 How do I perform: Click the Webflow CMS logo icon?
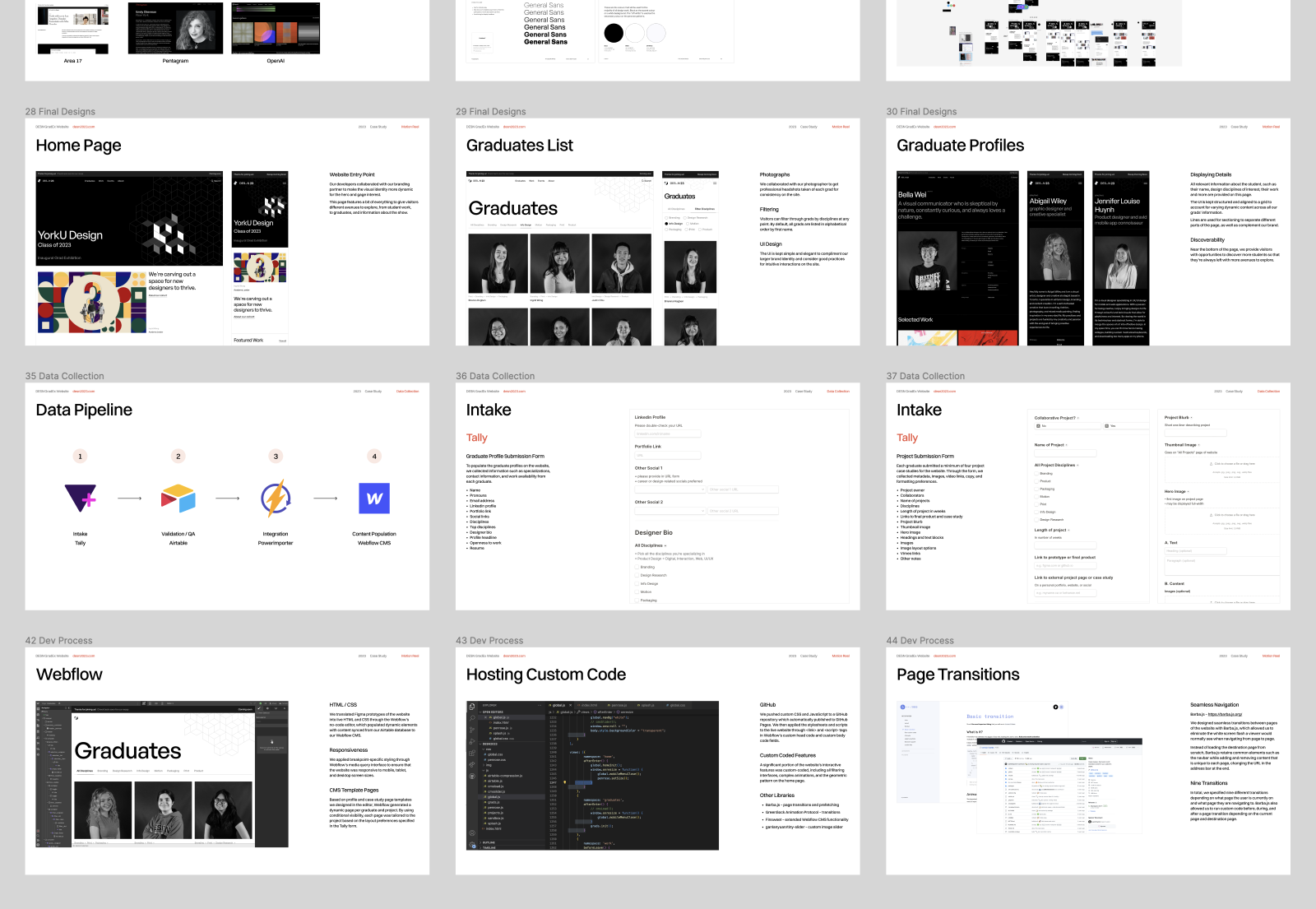point(374,498)
